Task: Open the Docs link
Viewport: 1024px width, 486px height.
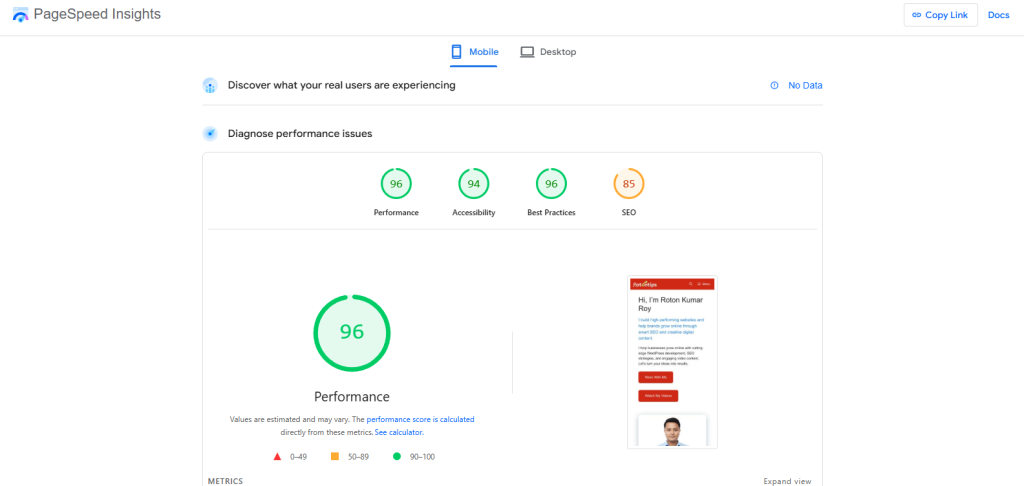Action: [x=999, y=15]
